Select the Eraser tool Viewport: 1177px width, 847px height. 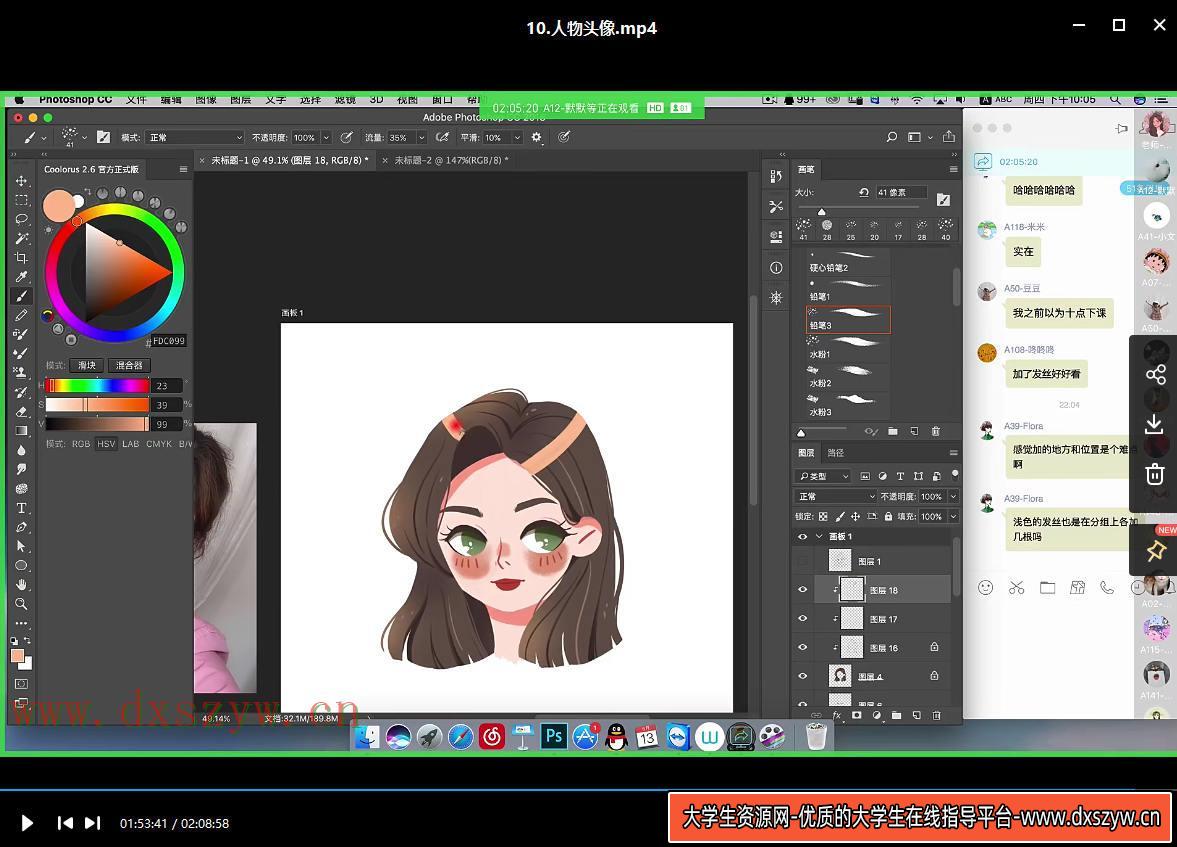21,411
